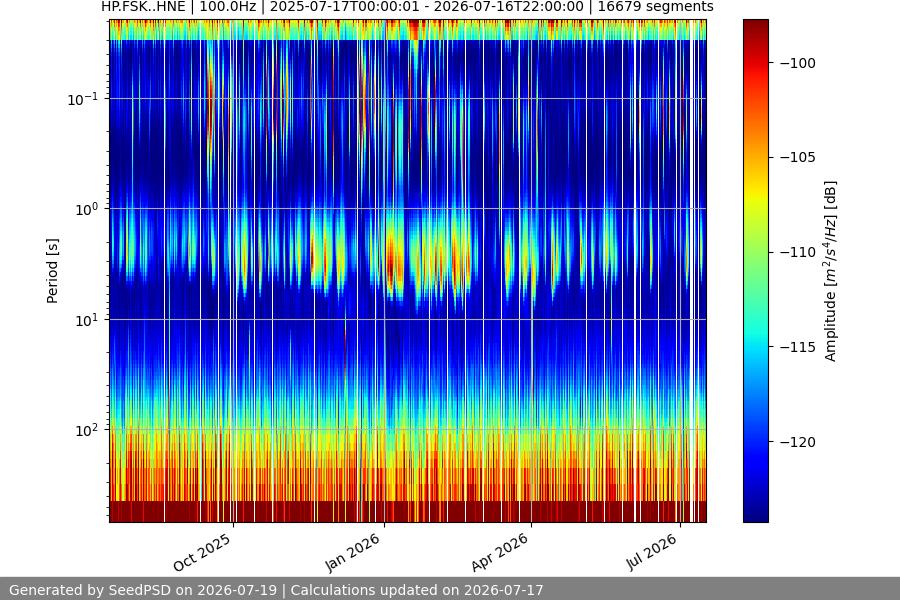
Task: Click the amplitude color scale bar
Action: point(755,271)
